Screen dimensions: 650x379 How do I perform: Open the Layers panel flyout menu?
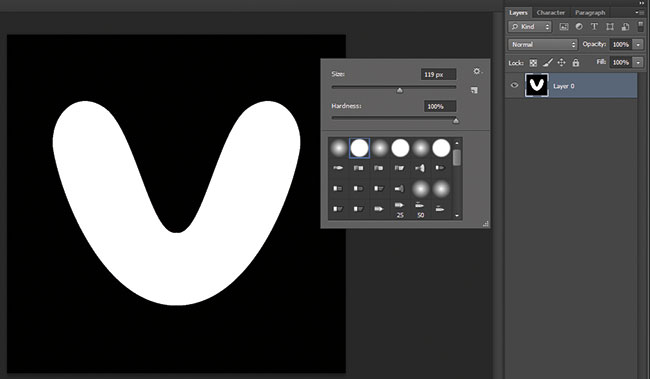pos(640,13)
